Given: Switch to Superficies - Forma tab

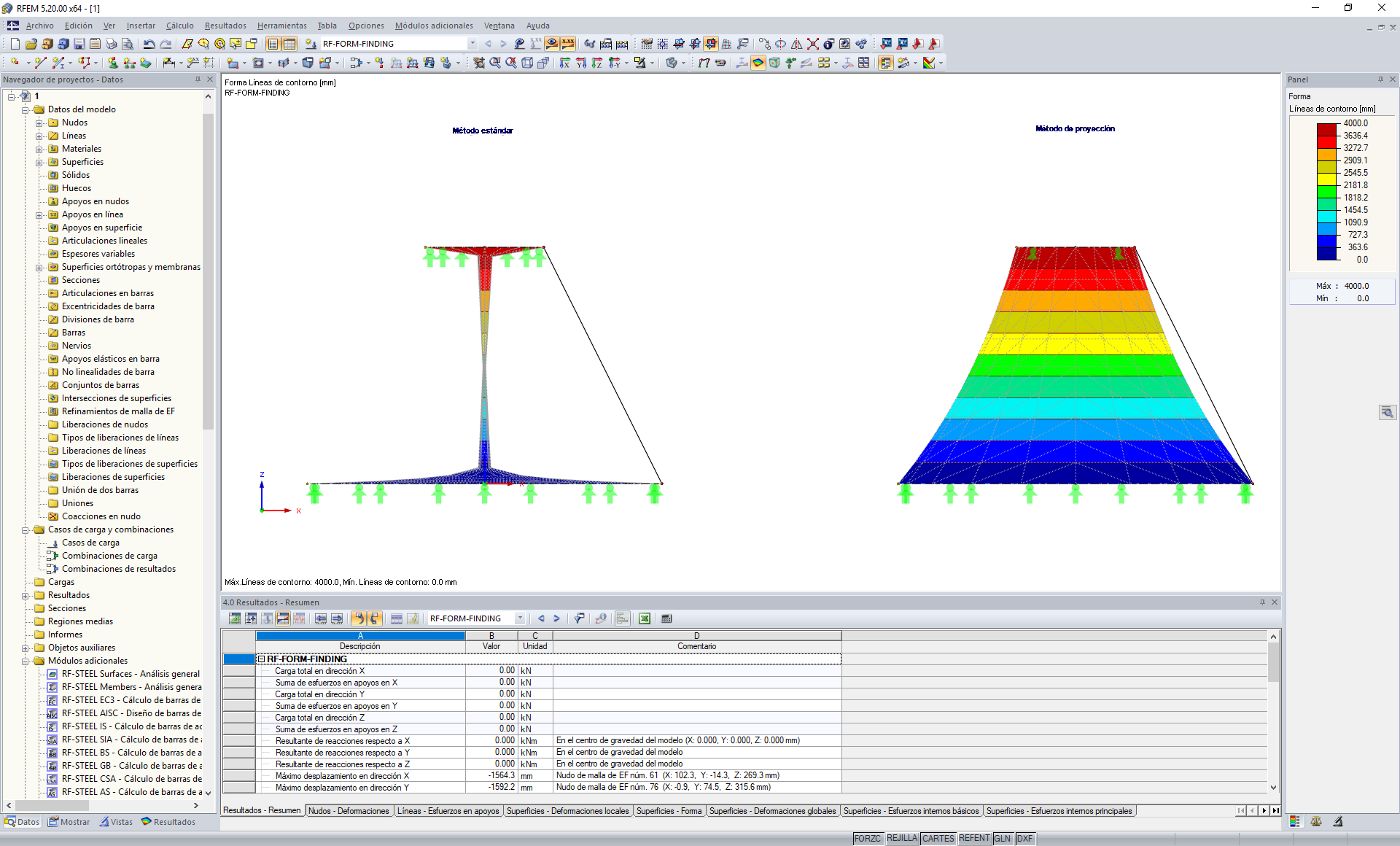Looking at the screenshot, I should tap(668, 811).
